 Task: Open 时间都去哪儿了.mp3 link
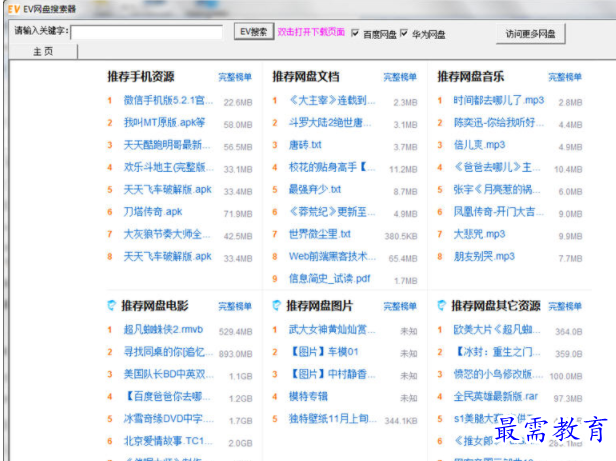499,101
